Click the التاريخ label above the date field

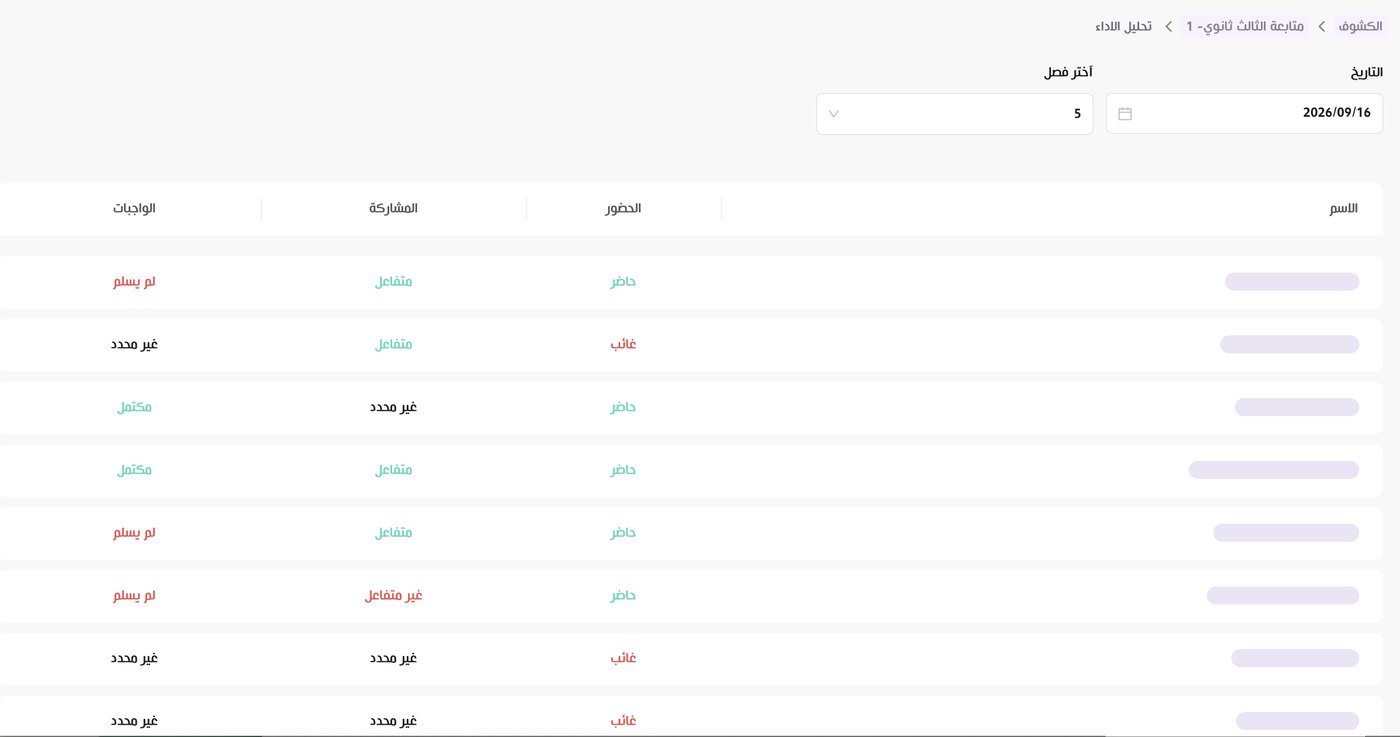[1366, 72]
